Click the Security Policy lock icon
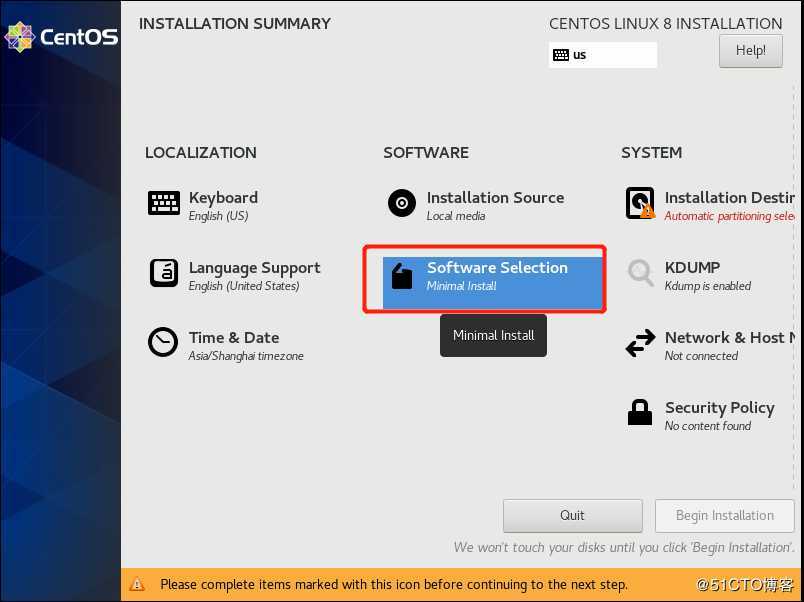The height and width of the screenshot is (602, 804). [640, 412]
